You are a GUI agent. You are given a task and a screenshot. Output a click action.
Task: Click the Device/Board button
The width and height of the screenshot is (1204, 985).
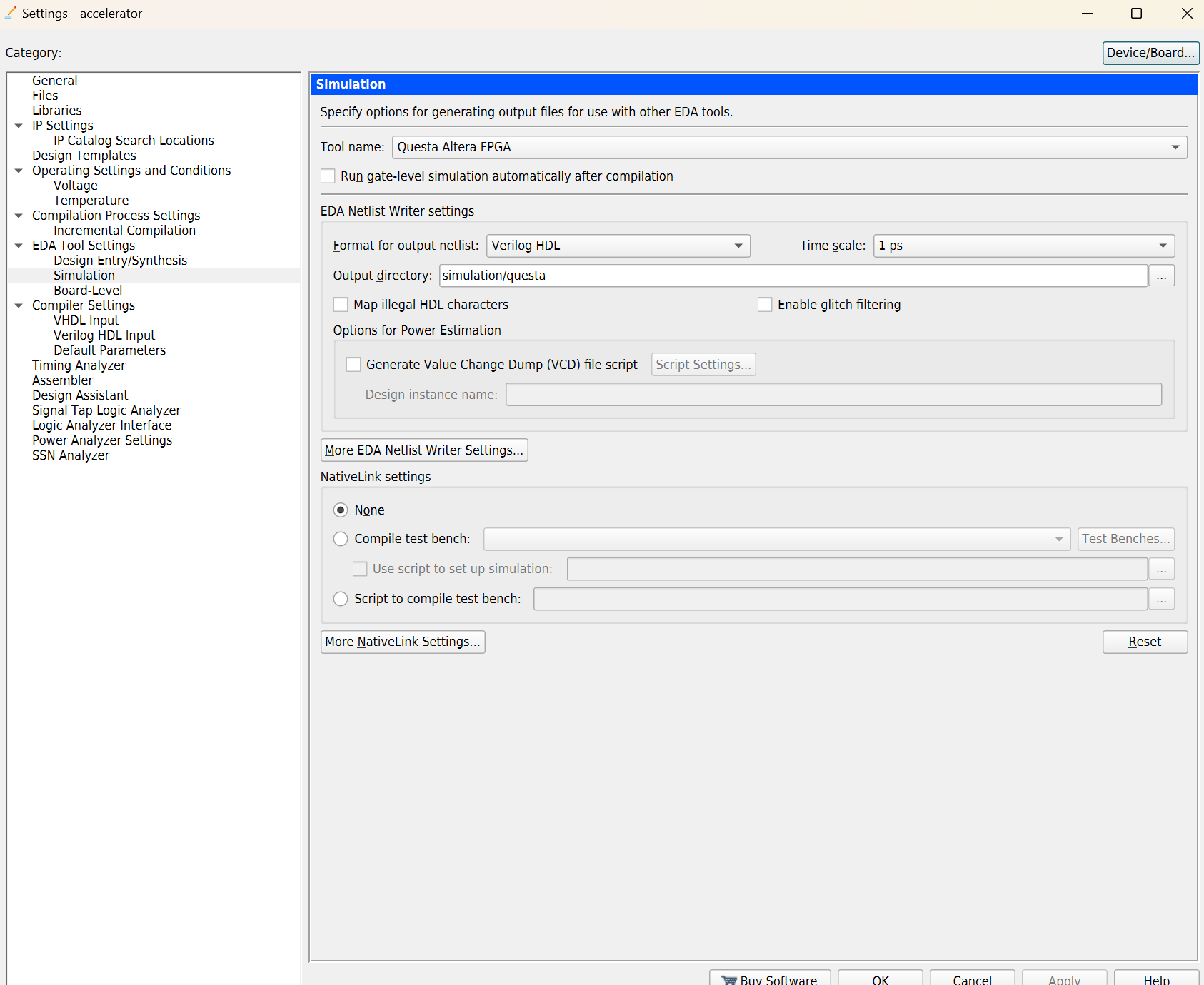coord(1150,53)
